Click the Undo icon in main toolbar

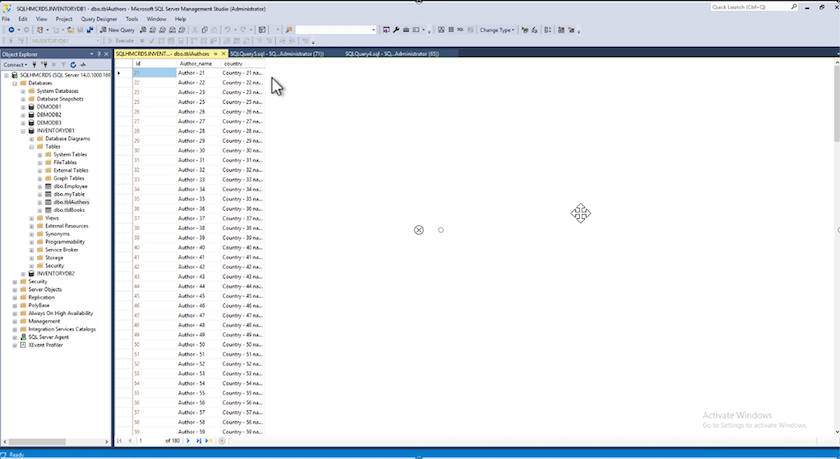click(x=228, y=30)
